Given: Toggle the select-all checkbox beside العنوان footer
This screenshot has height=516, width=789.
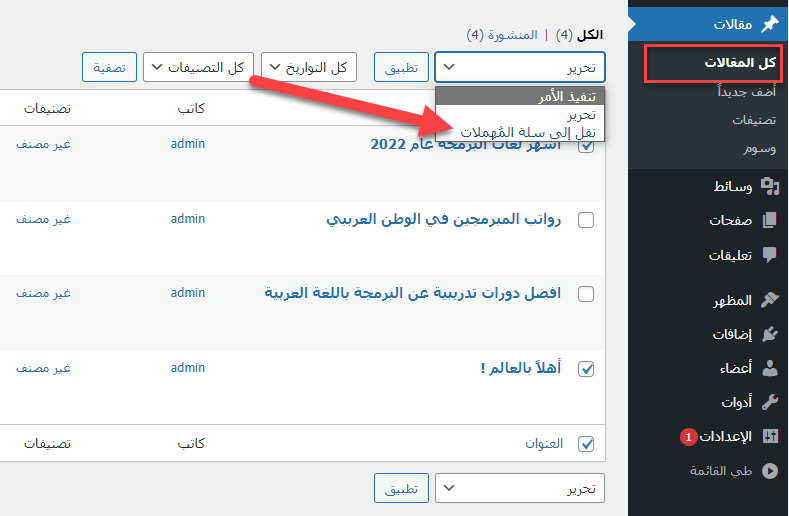Looking at the screenshot, I should coord(586,444).
